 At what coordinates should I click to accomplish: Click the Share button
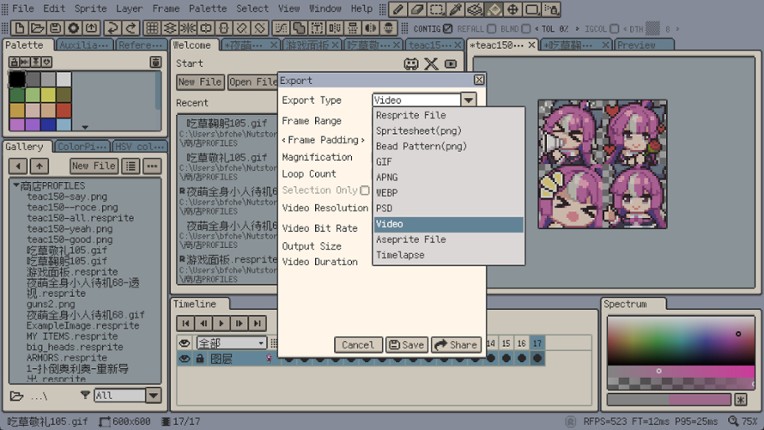(456, 345)
